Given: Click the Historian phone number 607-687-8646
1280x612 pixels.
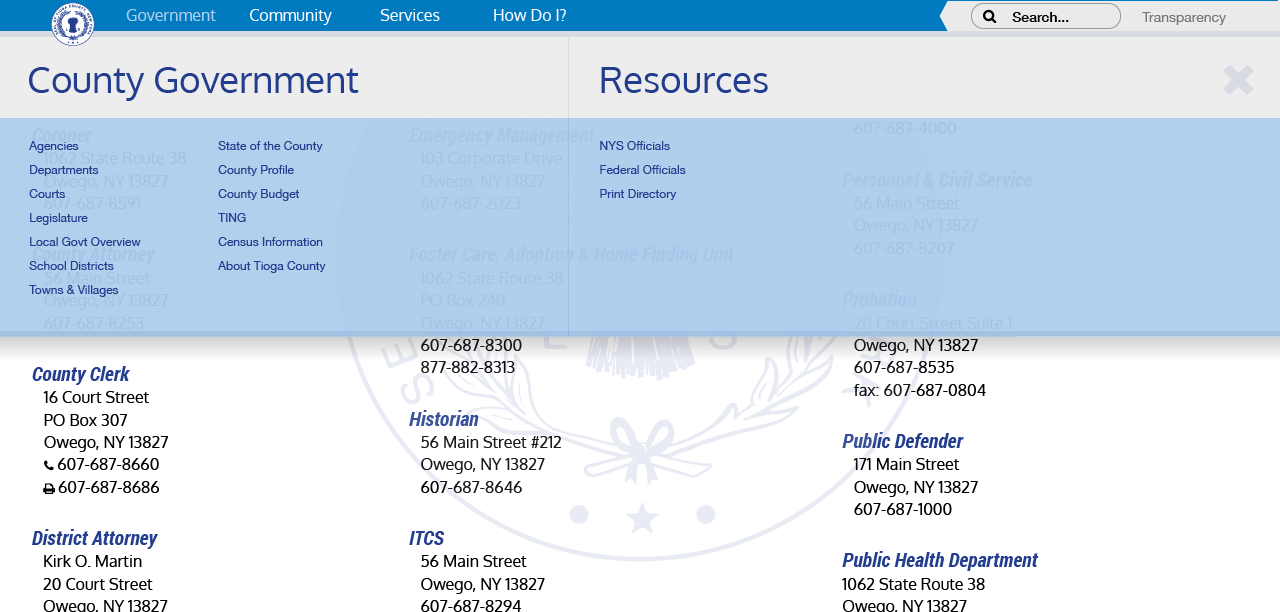Looking at the screenshot, I should click(x=471, y=488).
